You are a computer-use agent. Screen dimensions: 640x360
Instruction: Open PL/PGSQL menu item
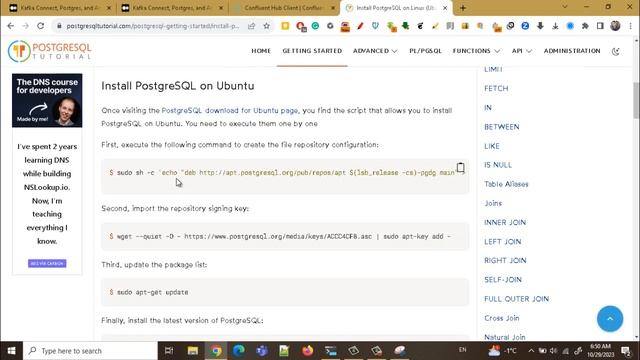(x=425, y=51)
